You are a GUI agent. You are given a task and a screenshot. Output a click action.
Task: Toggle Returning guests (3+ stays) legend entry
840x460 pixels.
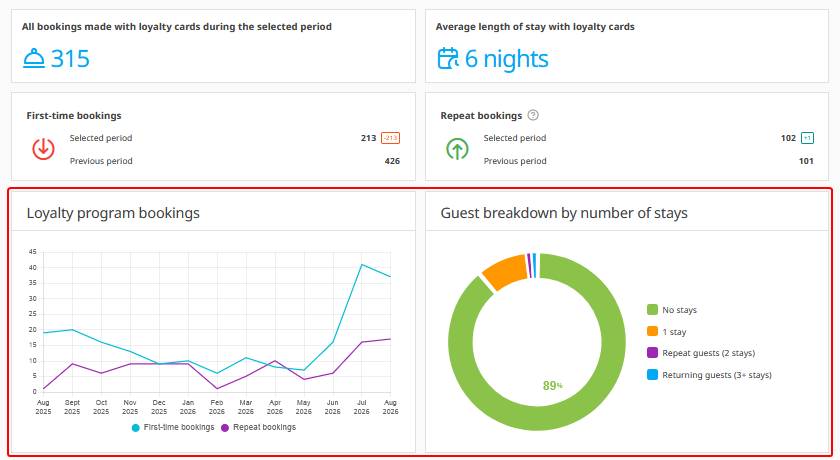click(710, 375)
